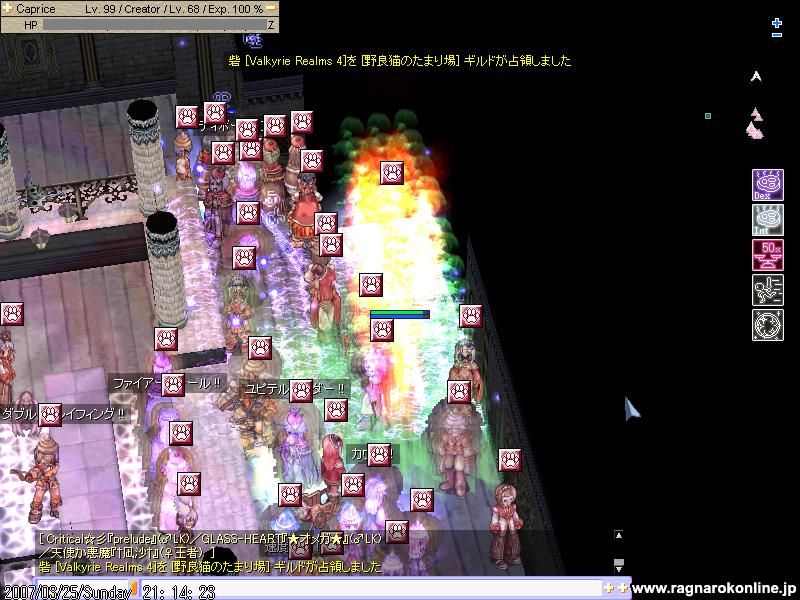Click the chat message input field
This screenshot has width=800, height=600.
click(371, 588)
